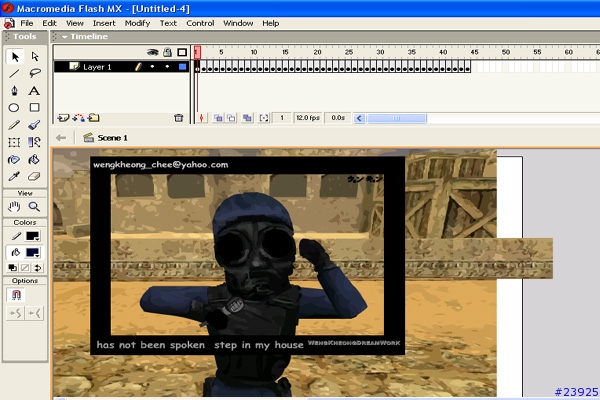Insert a layer folder
The image size is (600, 400).
tap(93, 118)
